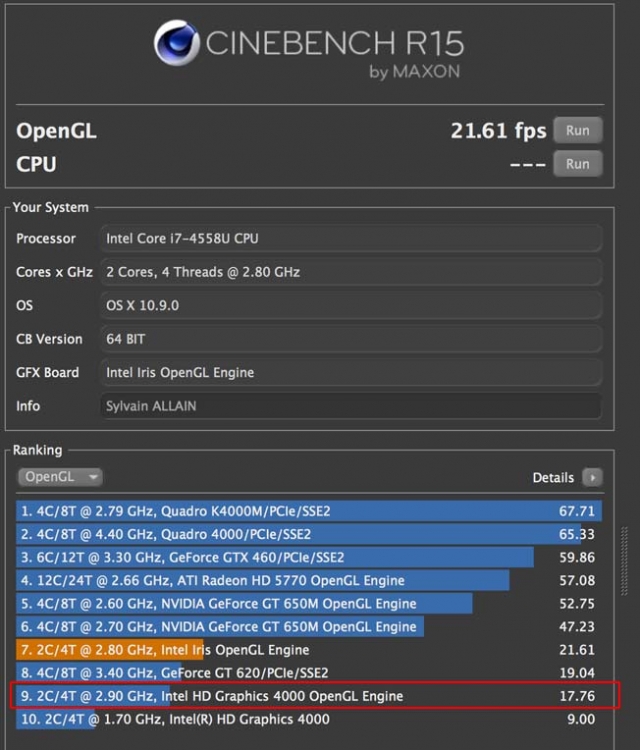The width and height of the screenshot is (640, 750).
Task: Click the 17.76 score value
Action: (x=577, y=696)
